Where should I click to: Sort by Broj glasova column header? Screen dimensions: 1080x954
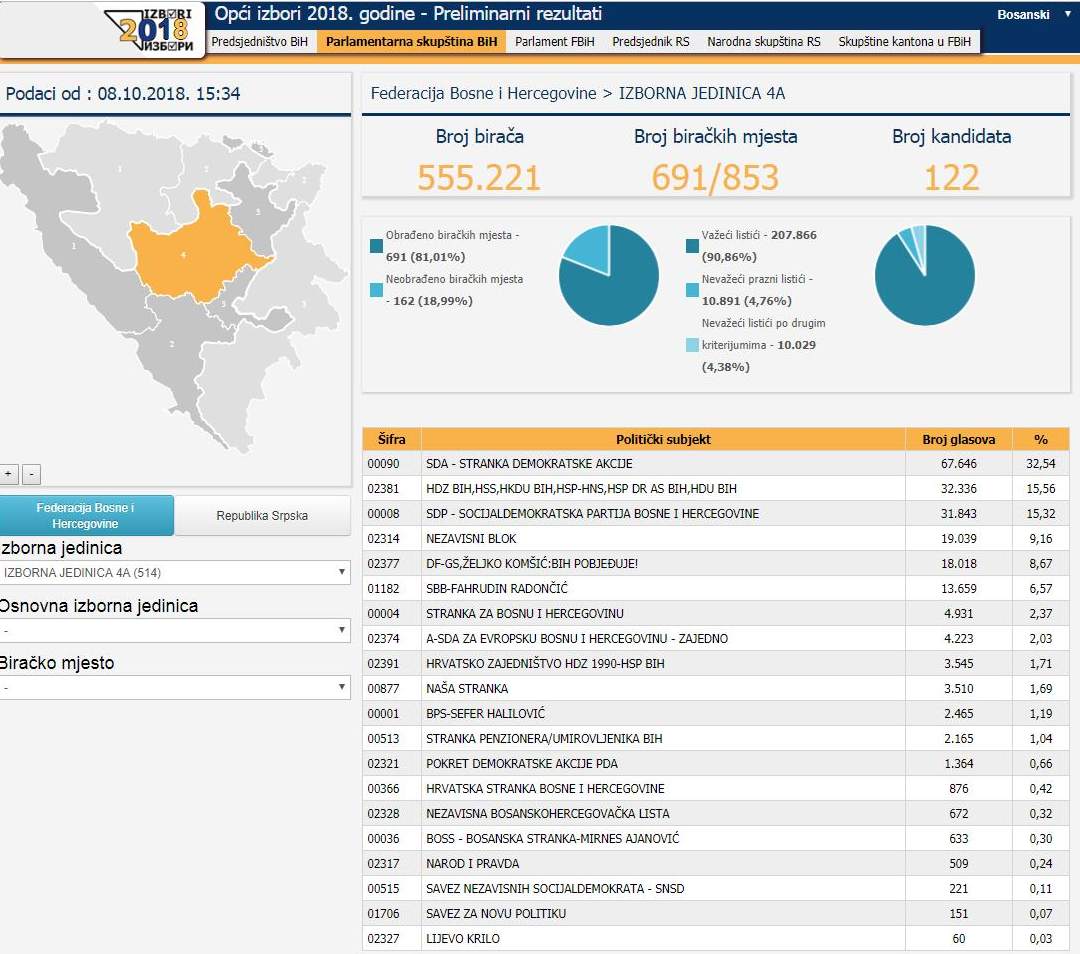pos(958,439)
